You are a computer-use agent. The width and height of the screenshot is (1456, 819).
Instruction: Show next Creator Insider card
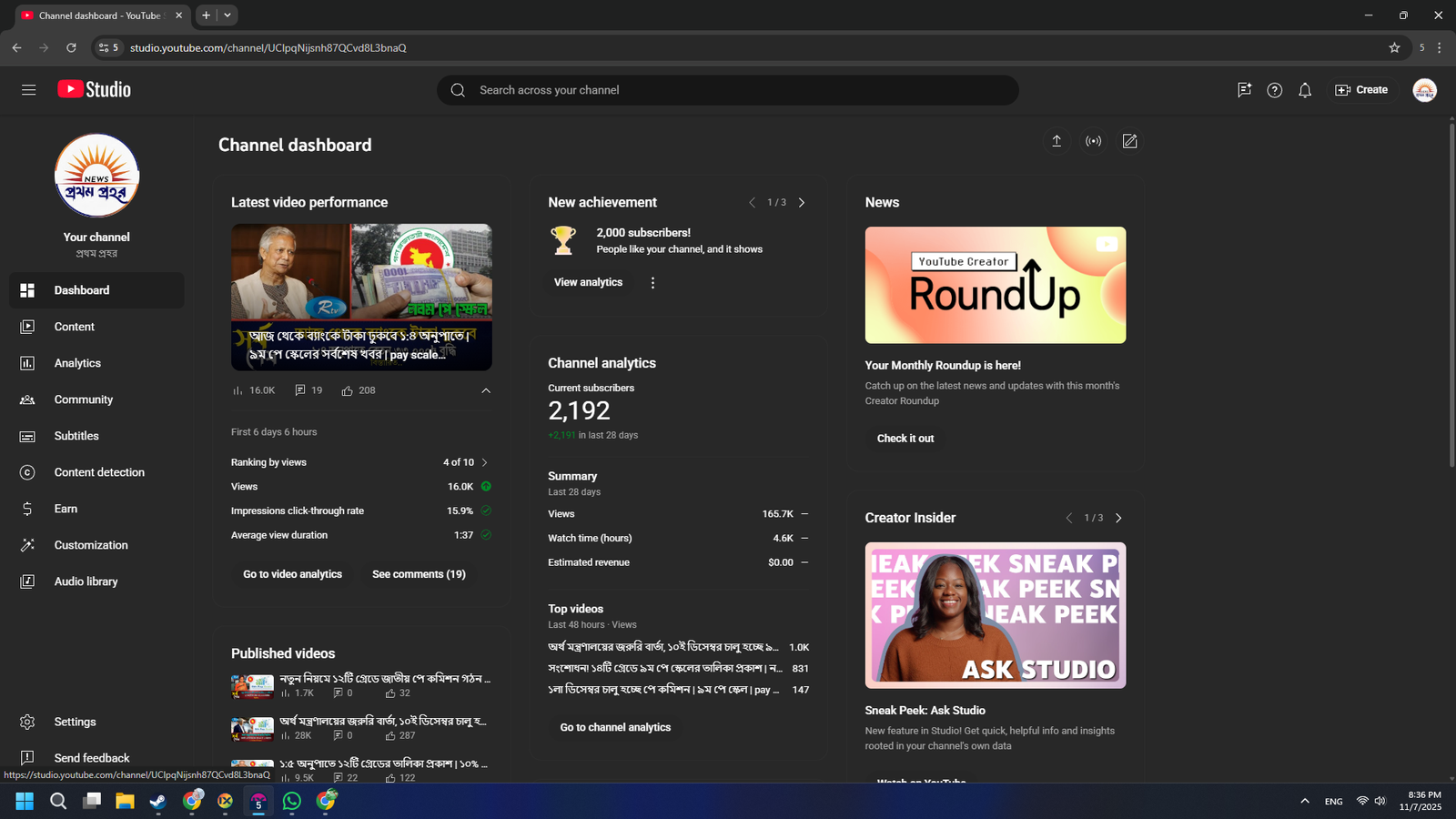[x=1118, y=518]
